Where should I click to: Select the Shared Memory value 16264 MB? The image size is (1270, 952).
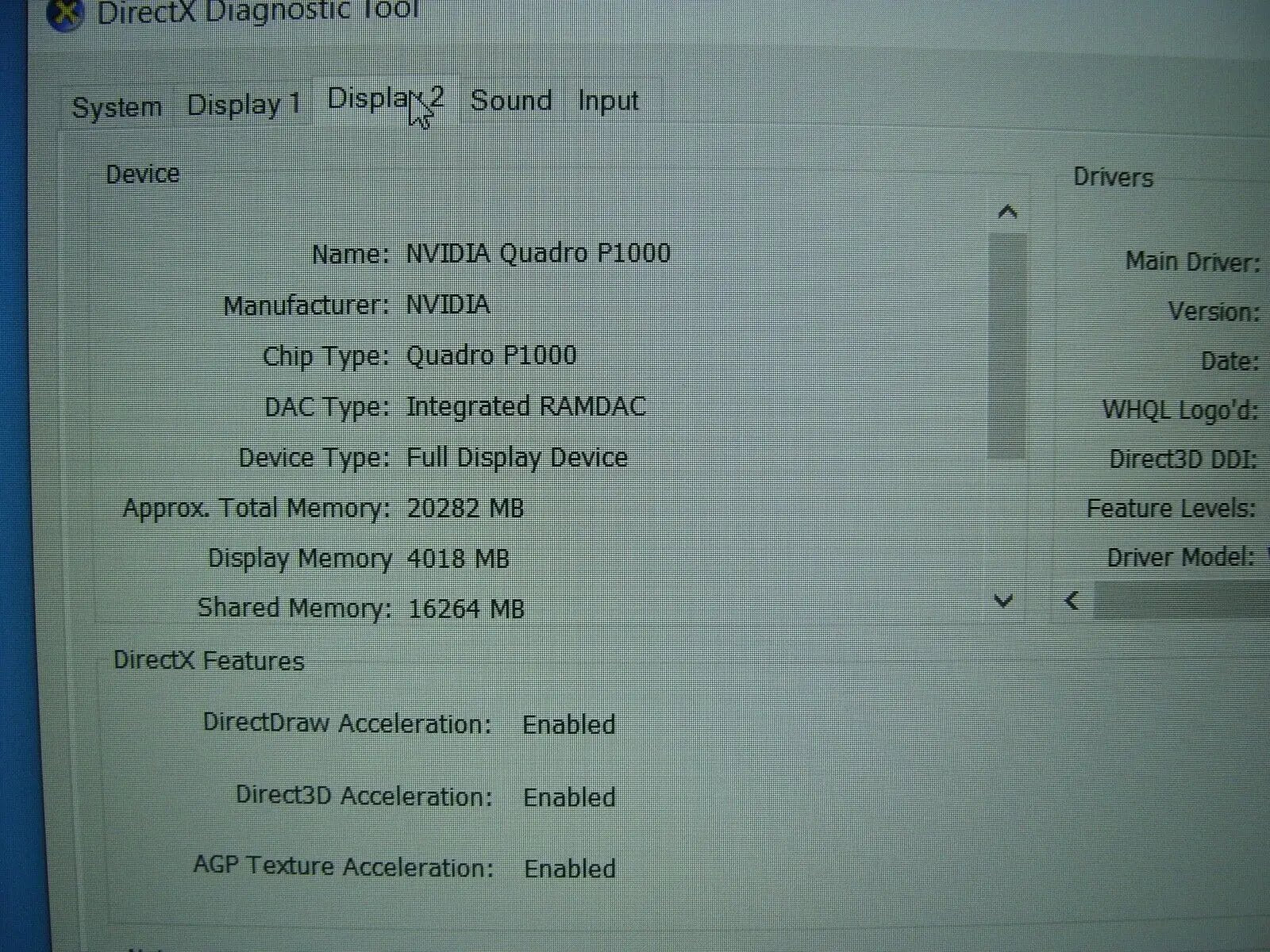coord(466,609)
